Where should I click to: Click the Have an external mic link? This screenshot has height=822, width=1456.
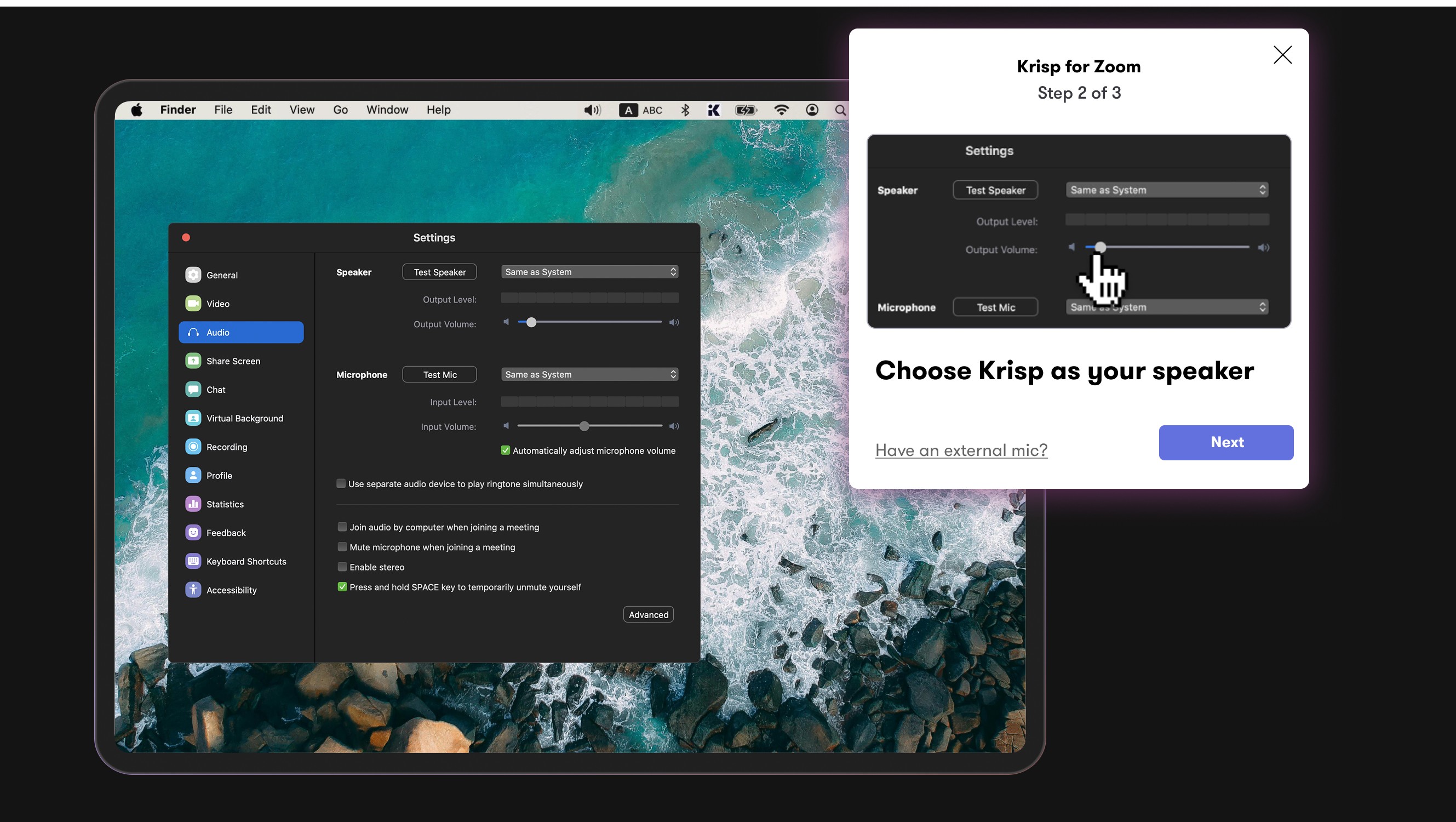(x=961, y=450)
